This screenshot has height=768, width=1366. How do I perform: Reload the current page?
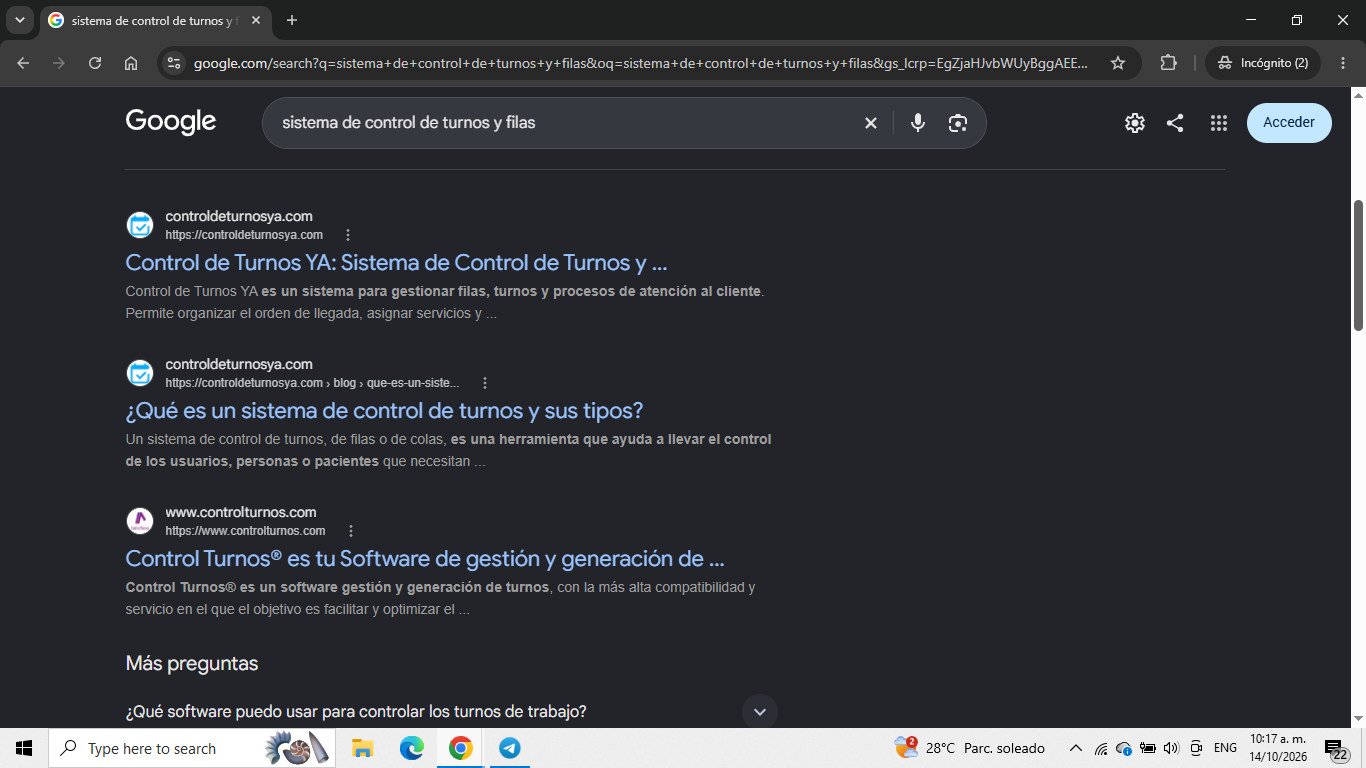(x=95, y=63)
